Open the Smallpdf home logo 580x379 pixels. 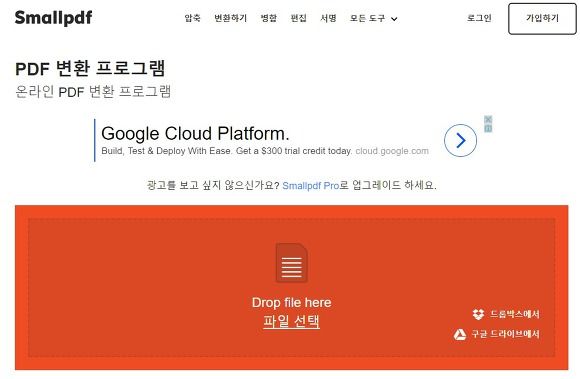(x=54, y=18)
